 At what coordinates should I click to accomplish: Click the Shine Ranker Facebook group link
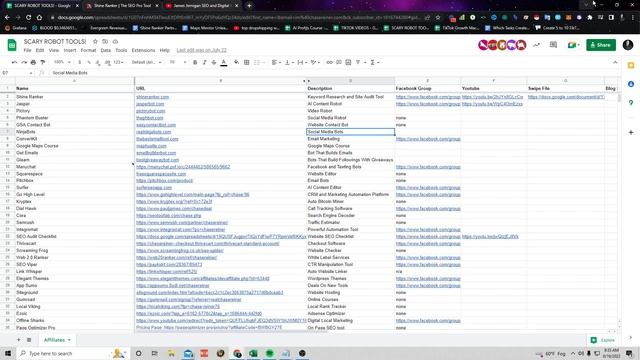click(428, 97)
